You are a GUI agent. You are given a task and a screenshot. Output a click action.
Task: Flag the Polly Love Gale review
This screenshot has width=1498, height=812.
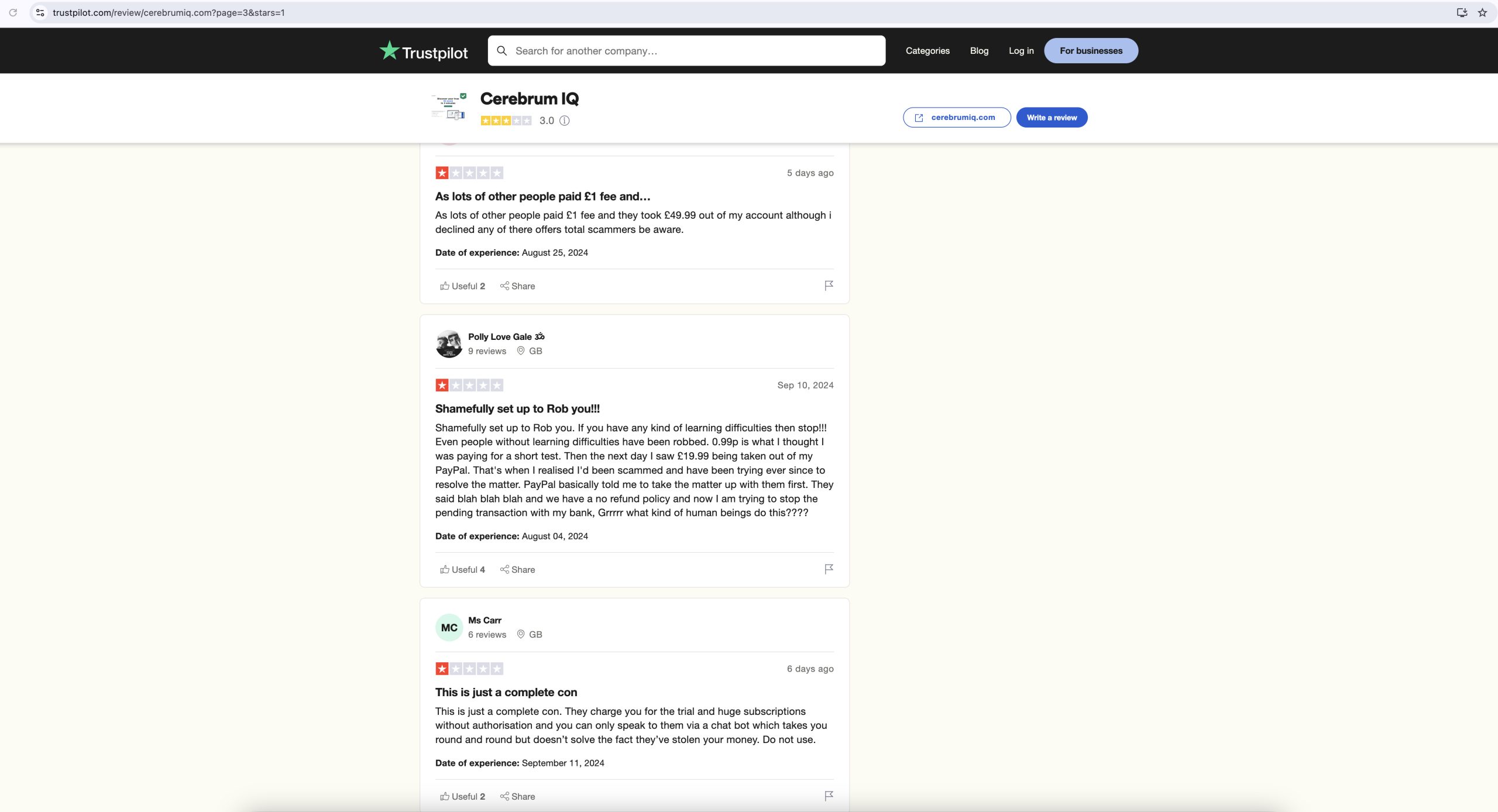(829, 569)
